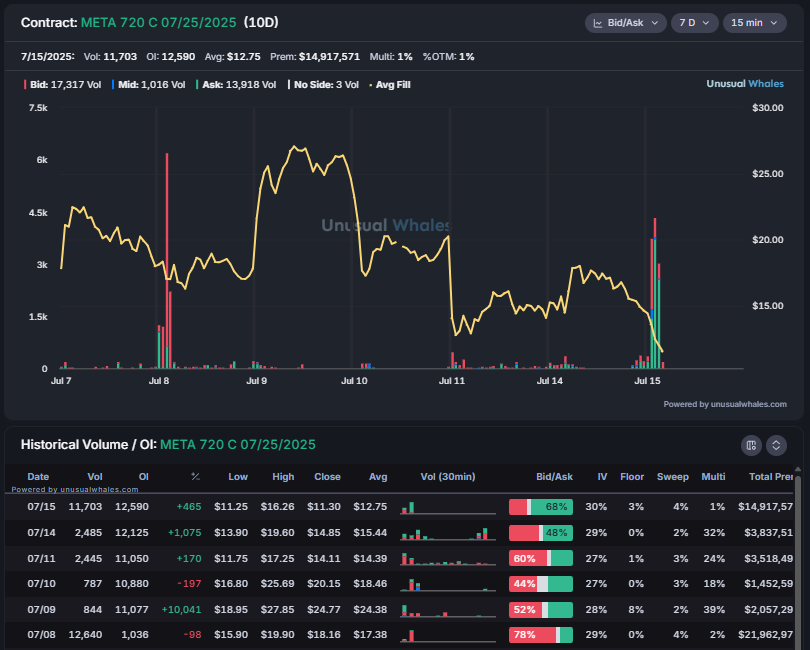The height and width of the screenshot is (650, 810).
Task: Sort by the Vol column header
Action: tap(95, 476)
